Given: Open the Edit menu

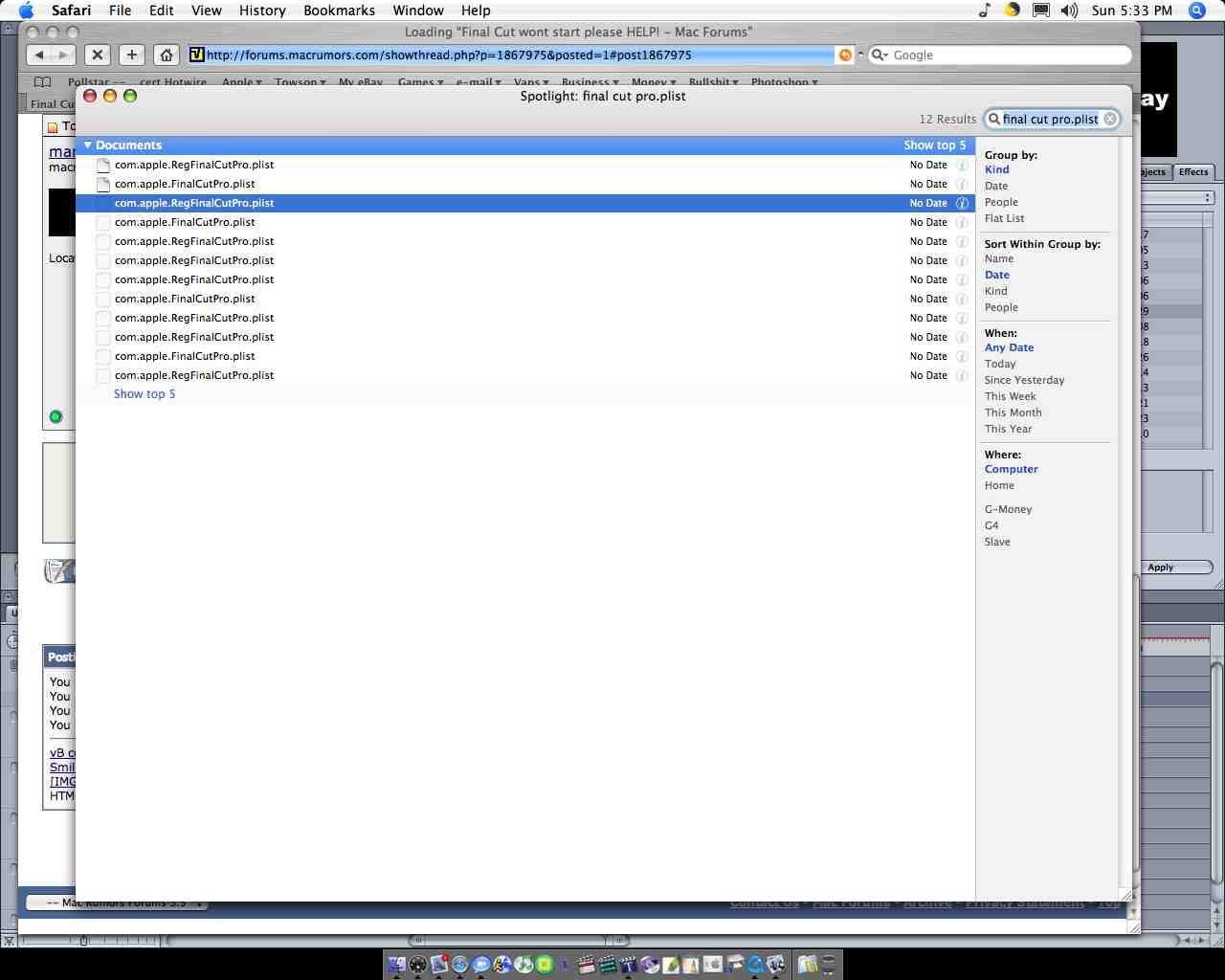Looking at the screenshot, I should (161, 11).
